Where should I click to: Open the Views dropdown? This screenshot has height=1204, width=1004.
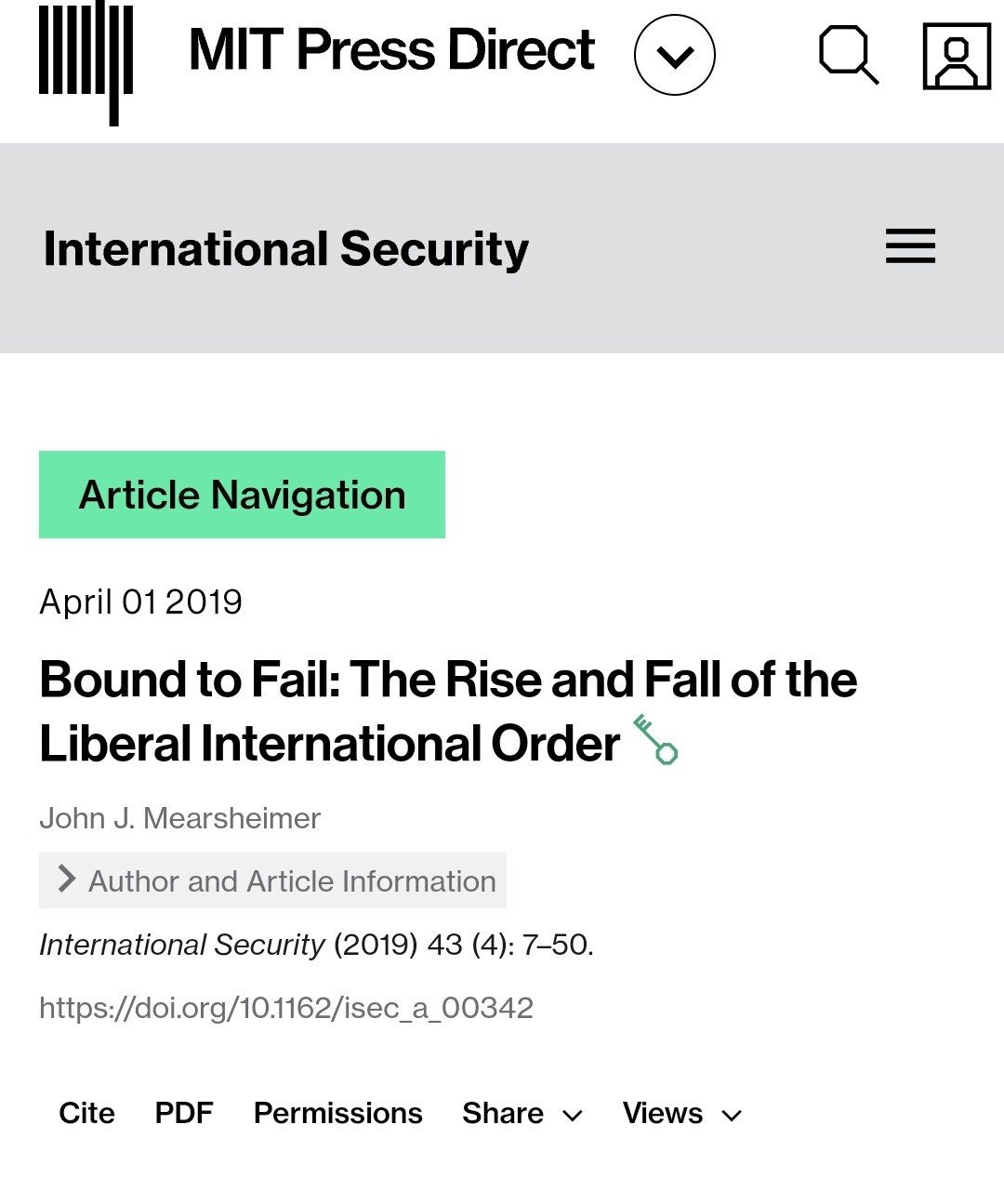point(681,1113)
